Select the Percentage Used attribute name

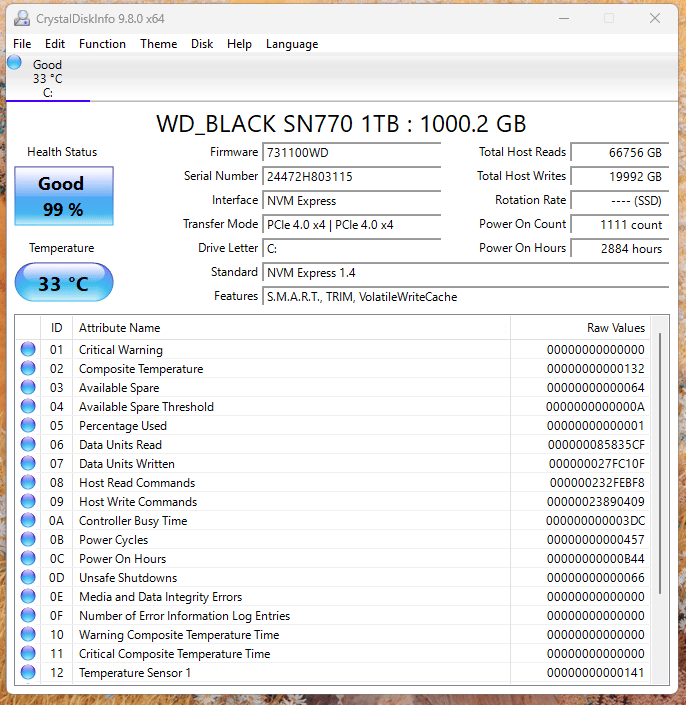tap(123, 426)
